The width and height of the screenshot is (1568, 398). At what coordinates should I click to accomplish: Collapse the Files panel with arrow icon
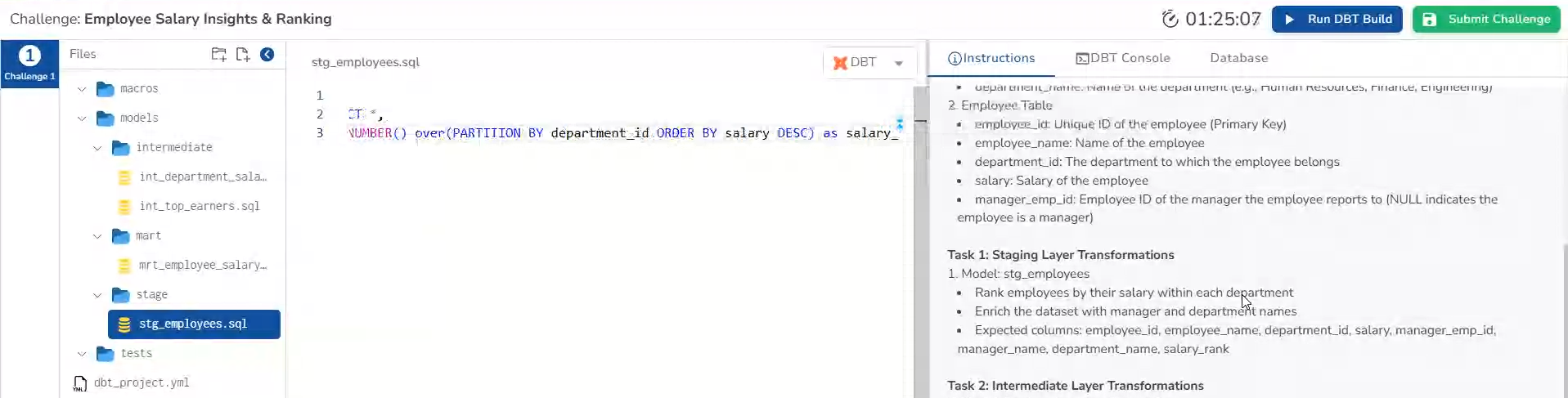pos(267,55)
